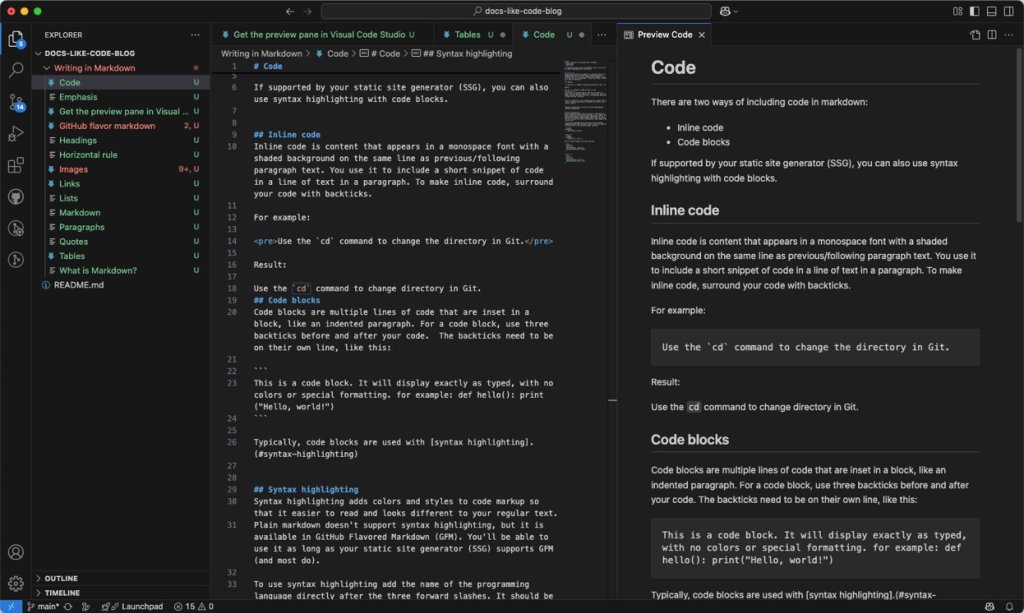This screenshot has height=613, width=1024.
Task: Open Lists file in explorer
Action: 121,198
